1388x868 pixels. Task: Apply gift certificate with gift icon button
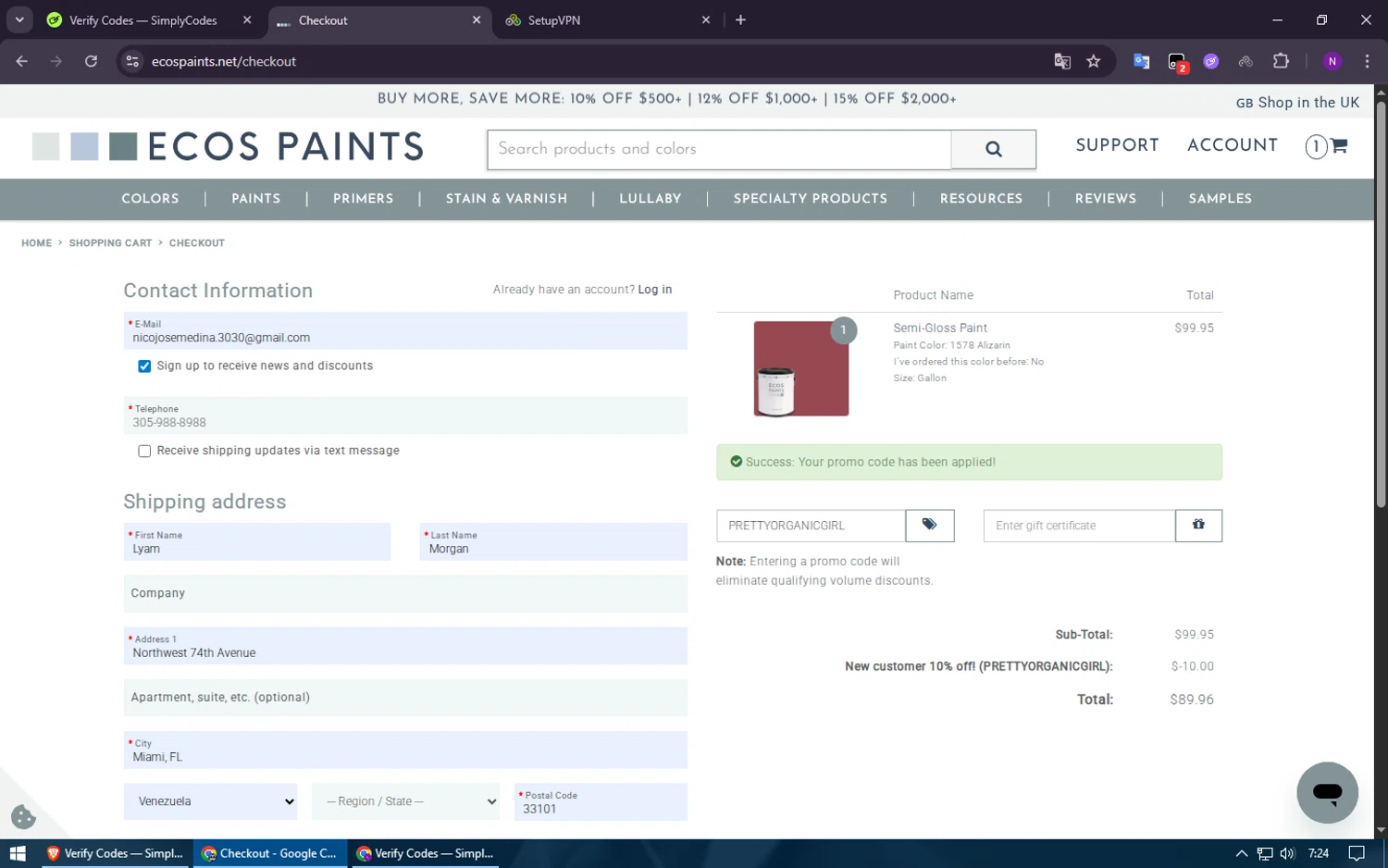coord(1198,526)
